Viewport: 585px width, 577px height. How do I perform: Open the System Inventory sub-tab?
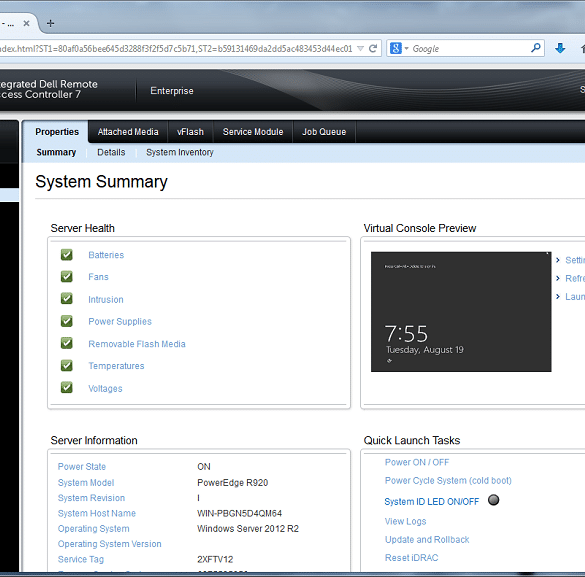[180, 152]
